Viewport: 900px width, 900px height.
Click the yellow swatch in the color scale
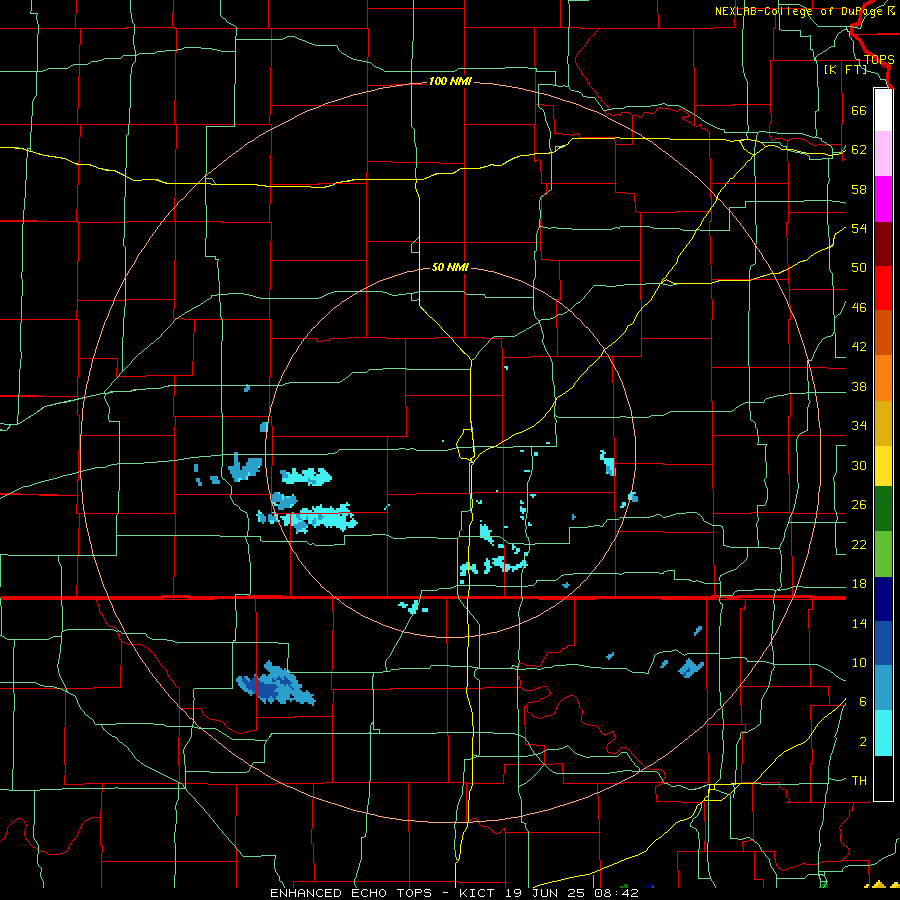[x=883, y=466]
